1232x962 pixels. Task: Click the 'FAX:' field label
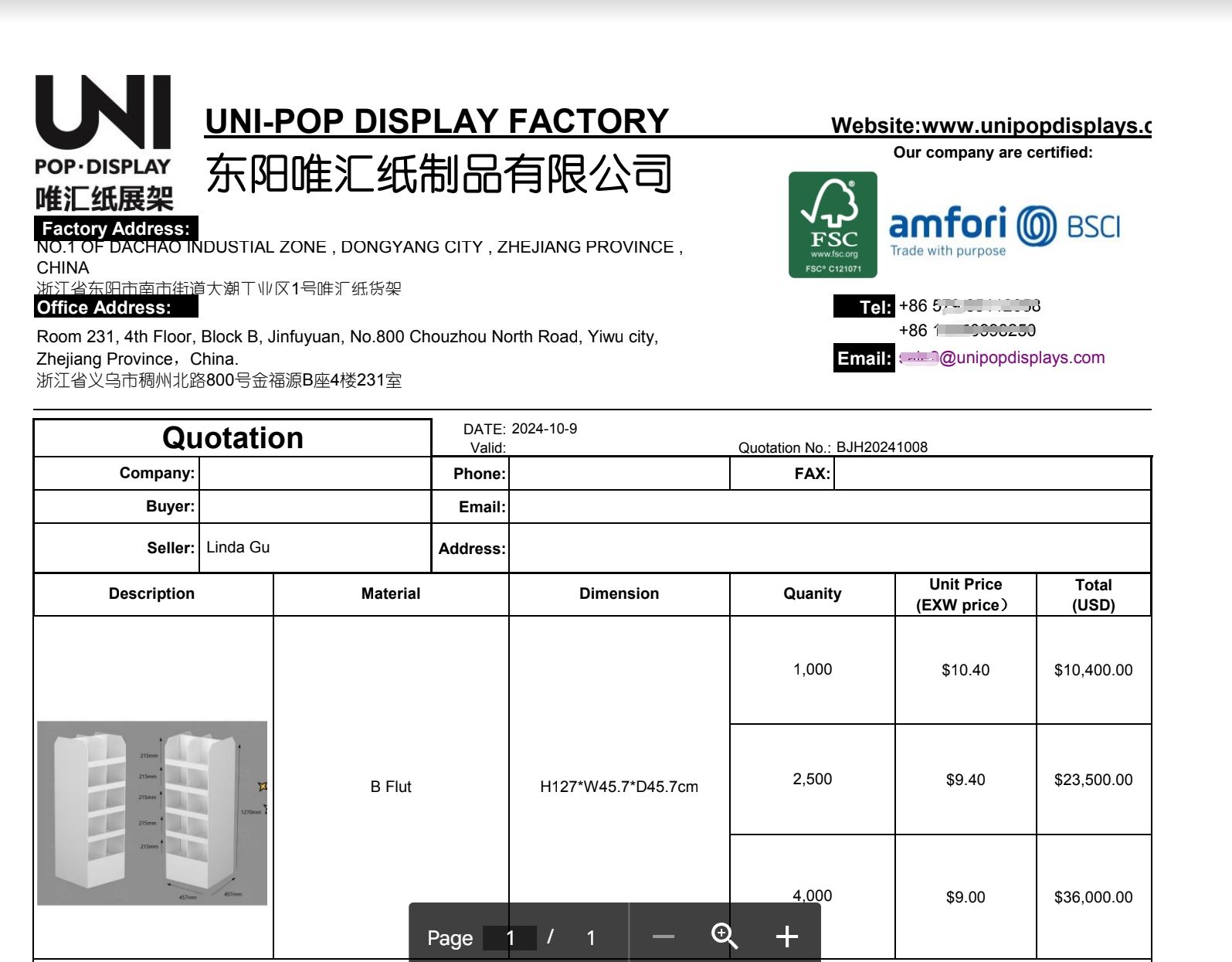(x=813, y=474)
